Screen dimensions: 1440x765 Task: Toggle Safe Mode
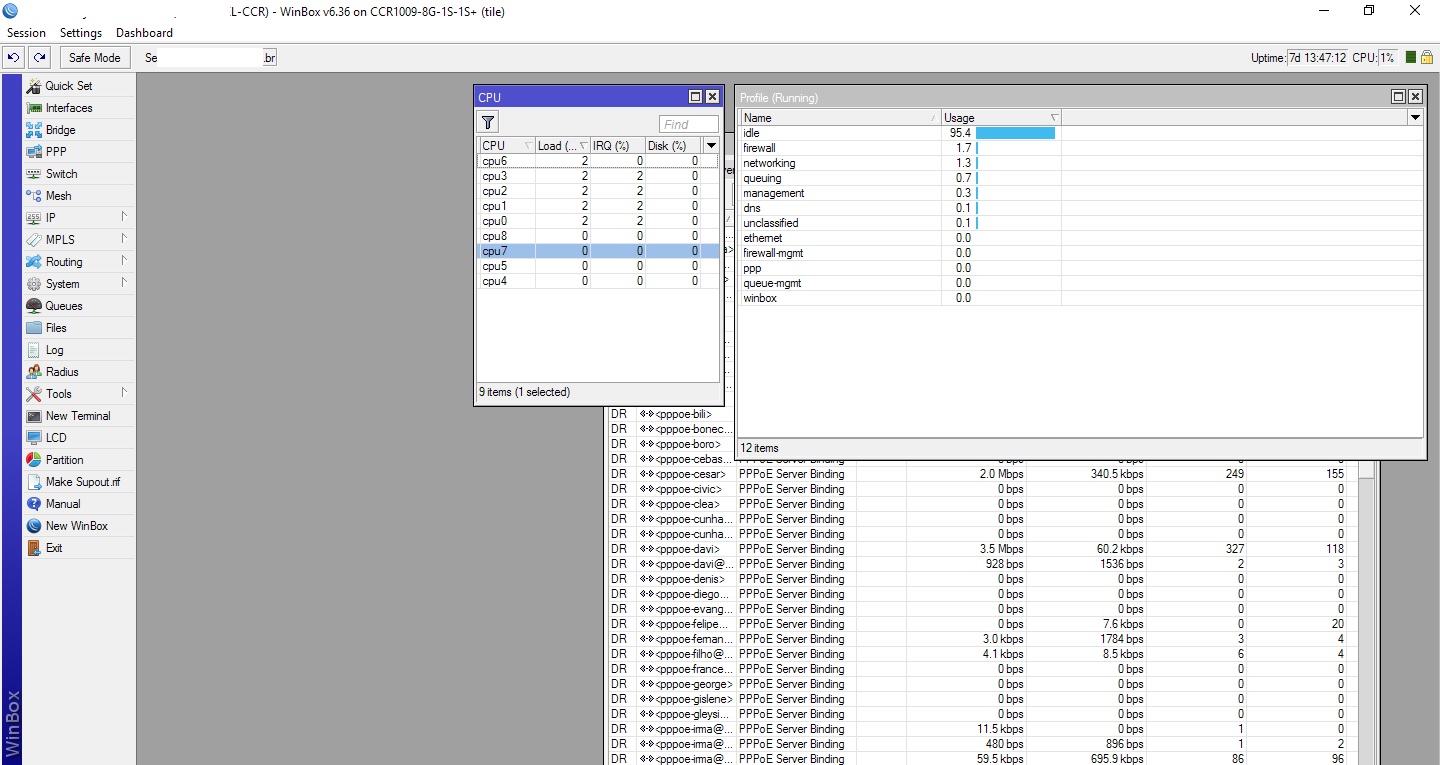pyautogui.click(x=95, y=58)
